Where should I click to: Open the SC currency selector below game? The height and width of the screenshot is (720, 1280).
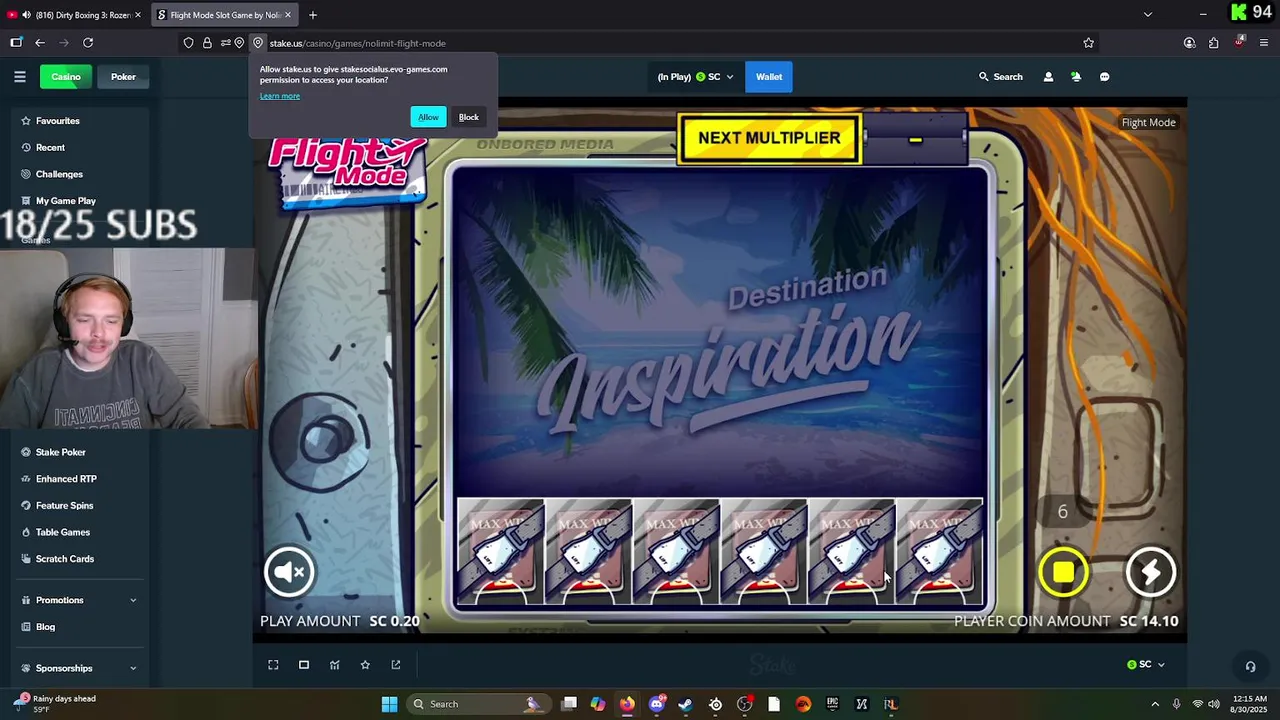(1145, 665)
